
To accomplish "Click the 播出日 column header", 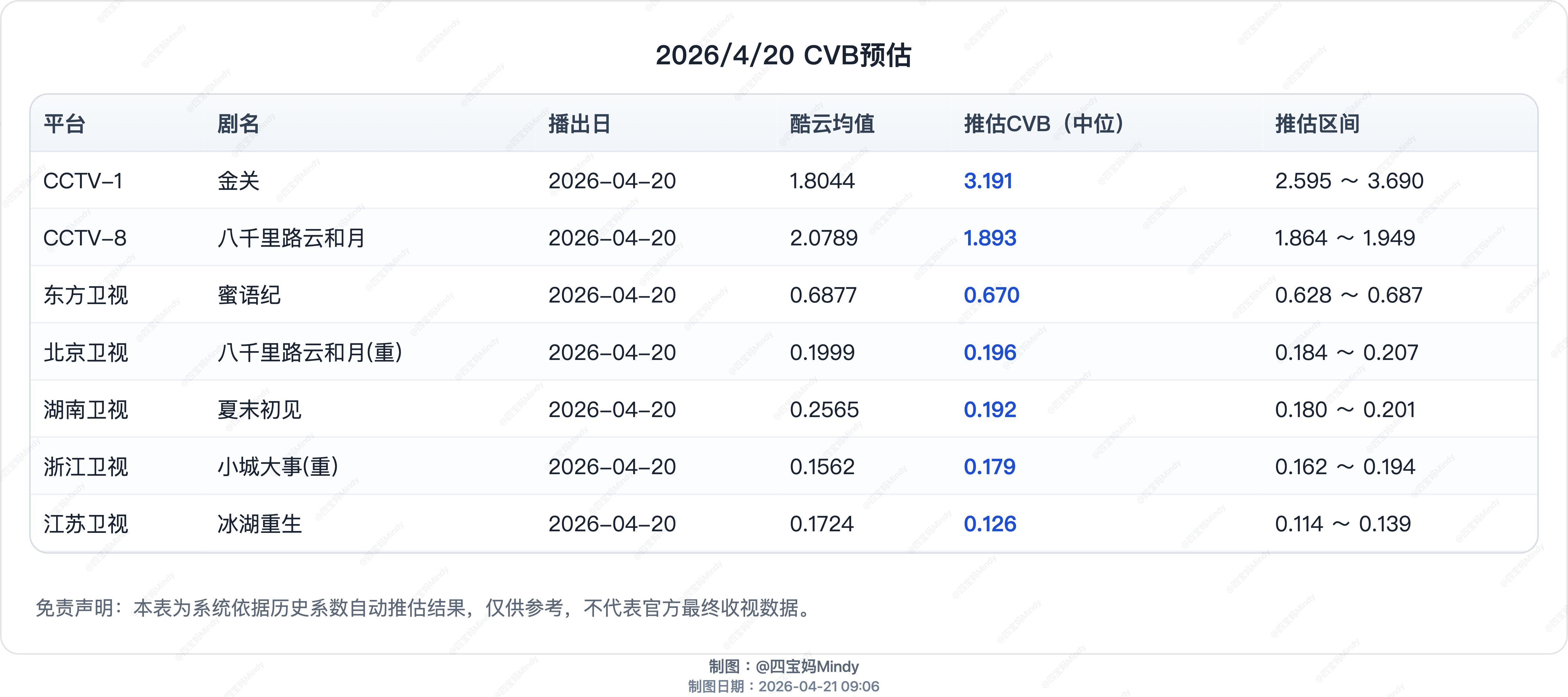I will pos(579,124).
